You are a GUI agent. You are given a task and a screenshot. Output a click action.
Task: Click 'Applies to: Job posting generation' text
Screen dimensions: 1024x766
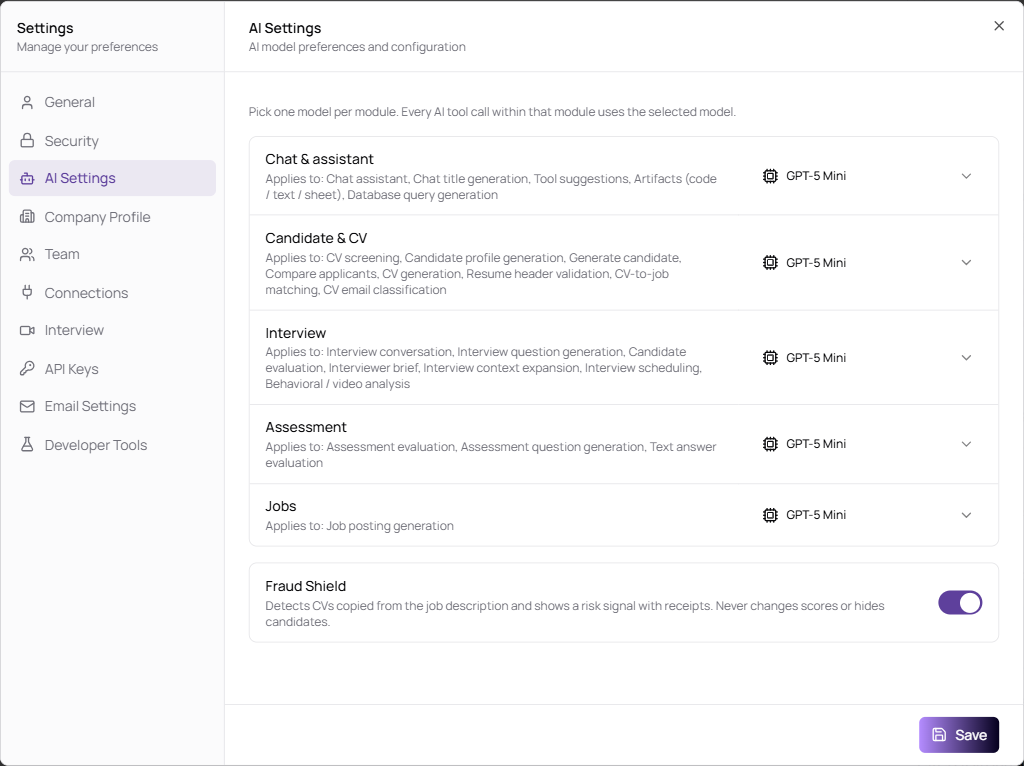click(x=359, y=526)
